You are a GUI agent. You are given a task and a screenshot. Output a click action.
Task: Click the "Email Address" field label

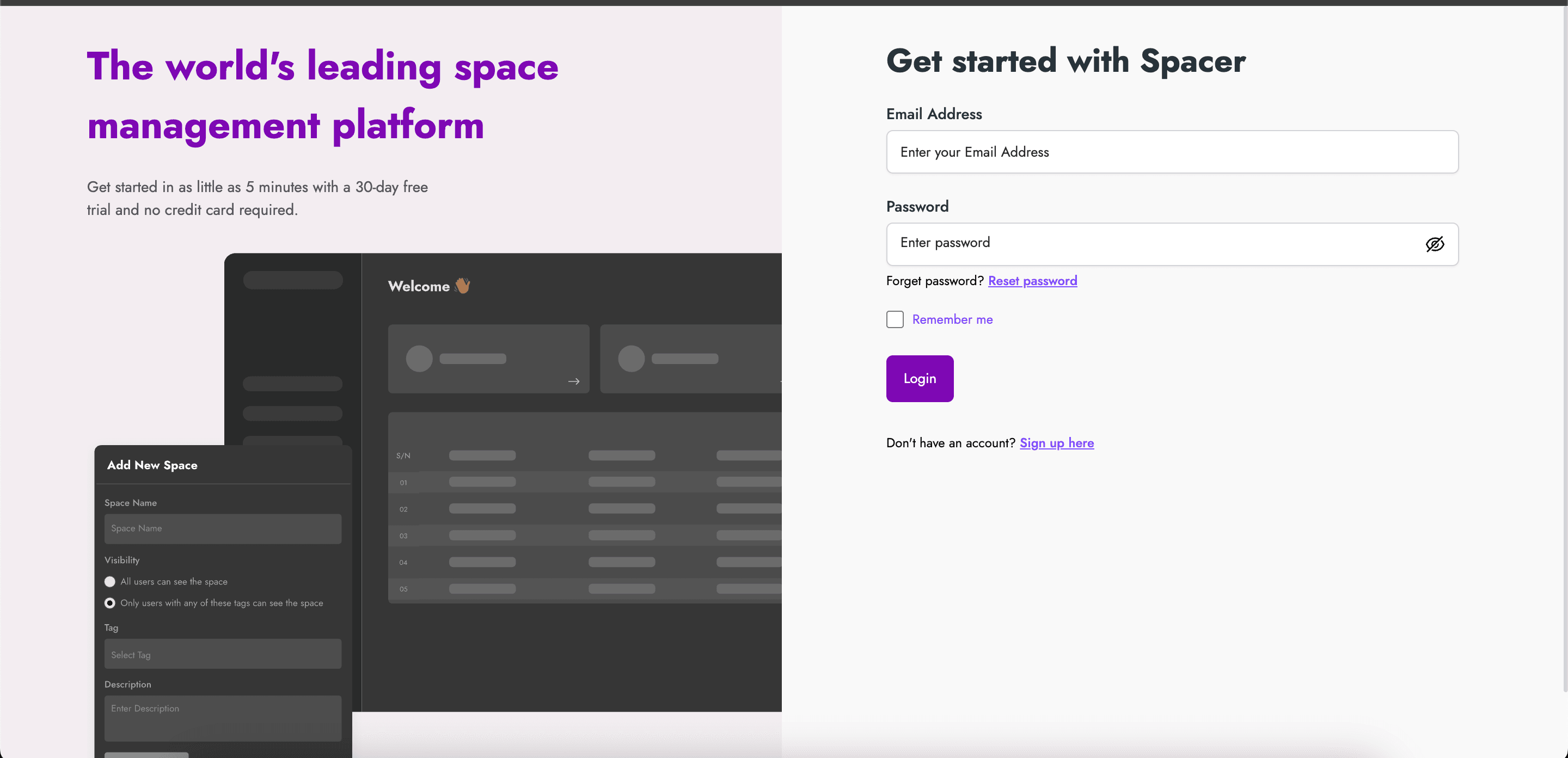click(x=934, y=114)
